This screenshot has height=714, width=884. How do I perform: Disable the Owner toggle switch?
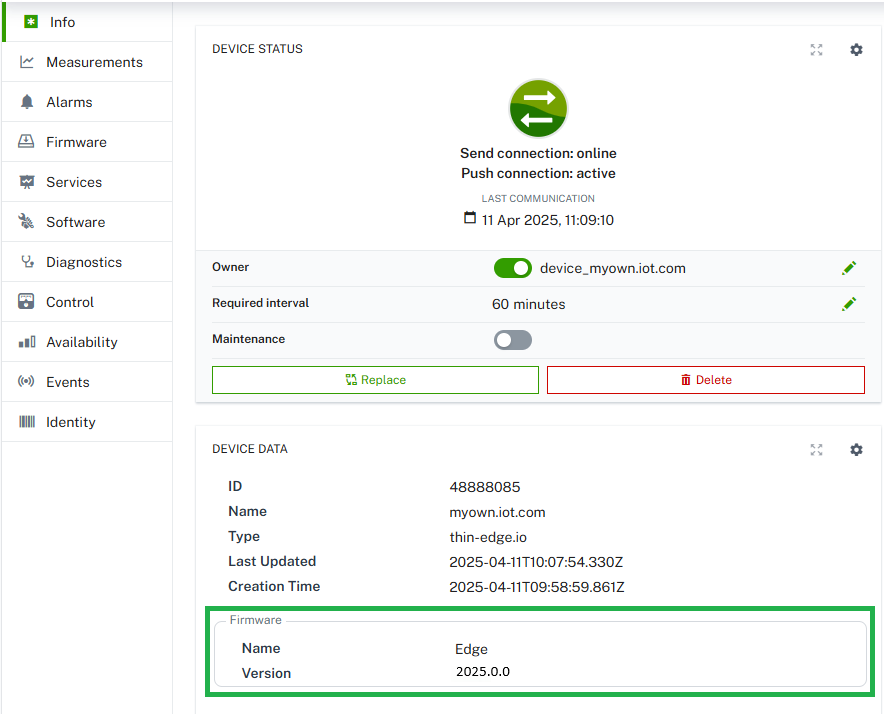click(x=513, y=268)
